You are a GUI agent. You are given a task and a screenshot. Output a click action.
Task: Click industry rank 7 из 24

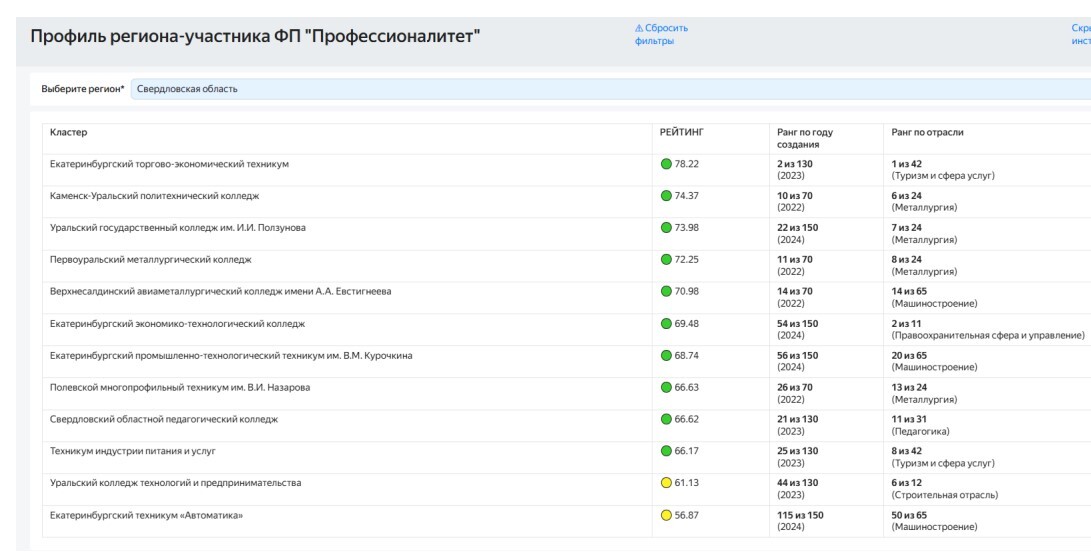[x=907, y=228]
